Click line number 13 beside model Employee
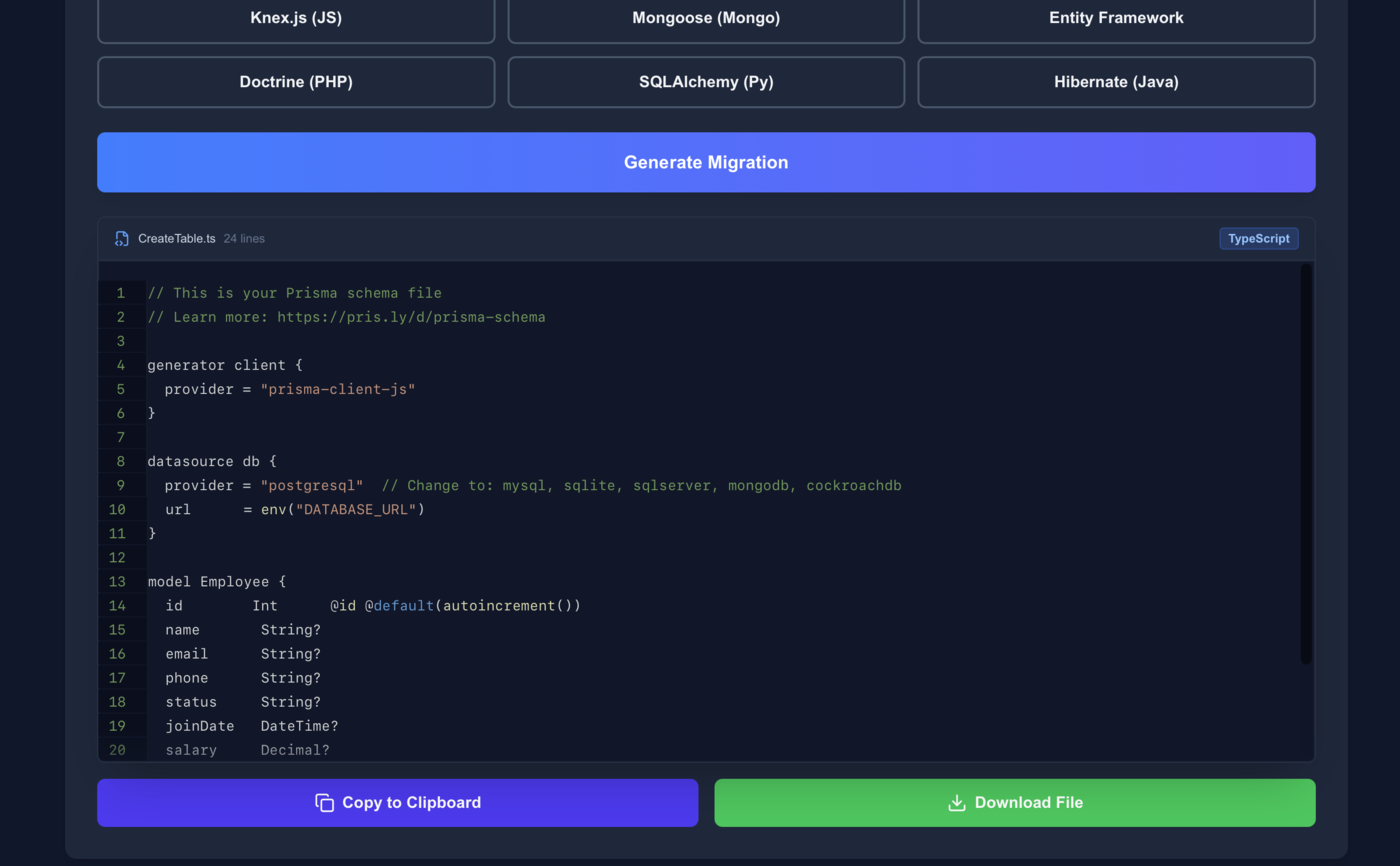Image resolution: width=1400 pixels, height=866 pixels. click(120, 581)
